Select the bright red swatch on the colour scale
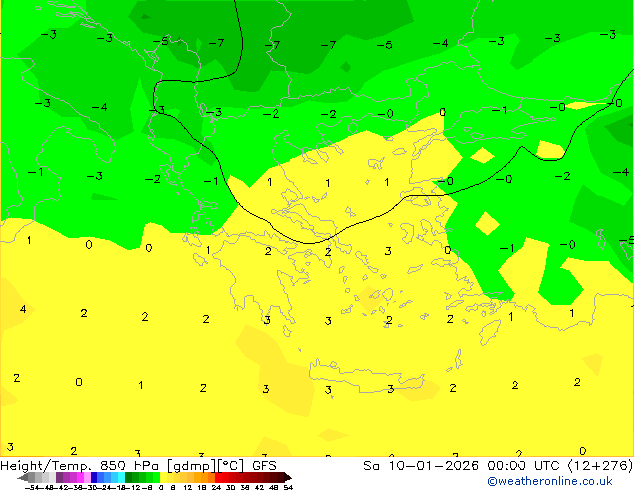This screenshot has height=490, width=634. pyautogui.click(x=218, y=477)
